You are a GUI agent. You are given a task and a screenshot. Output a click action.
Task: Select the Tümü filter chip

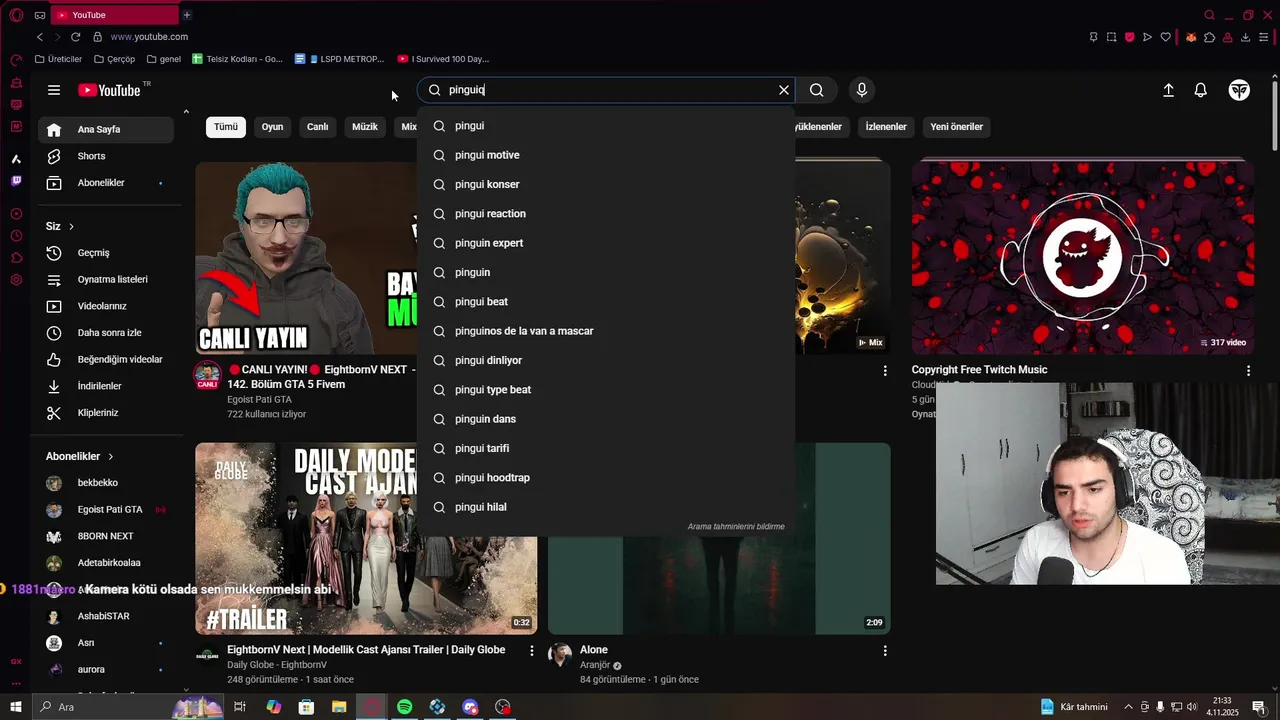point(226,127)
